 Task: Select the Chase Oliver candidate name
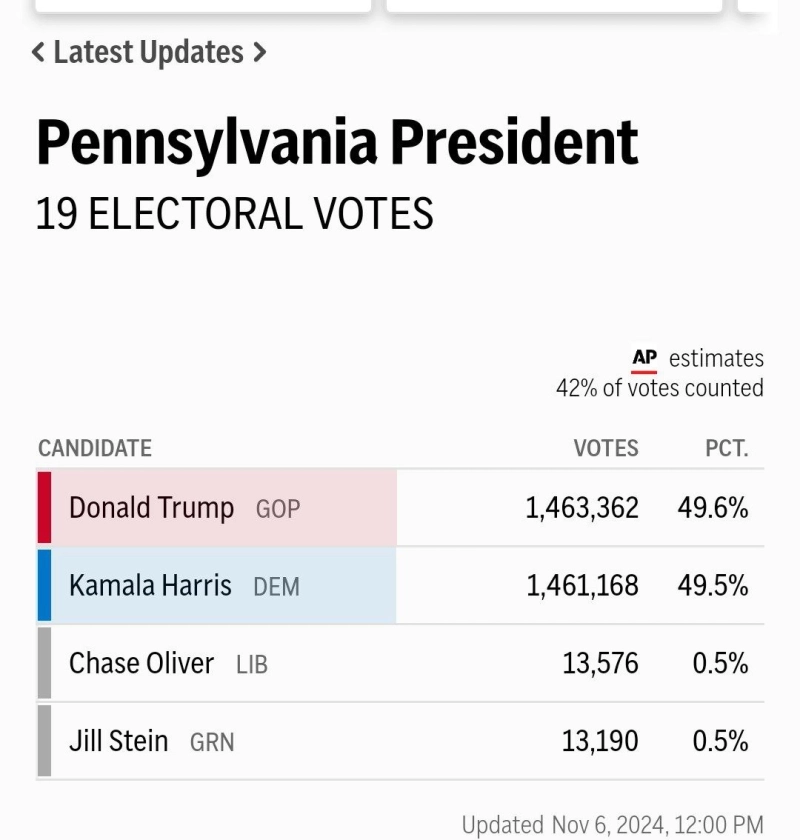click(x=141, y=663)
